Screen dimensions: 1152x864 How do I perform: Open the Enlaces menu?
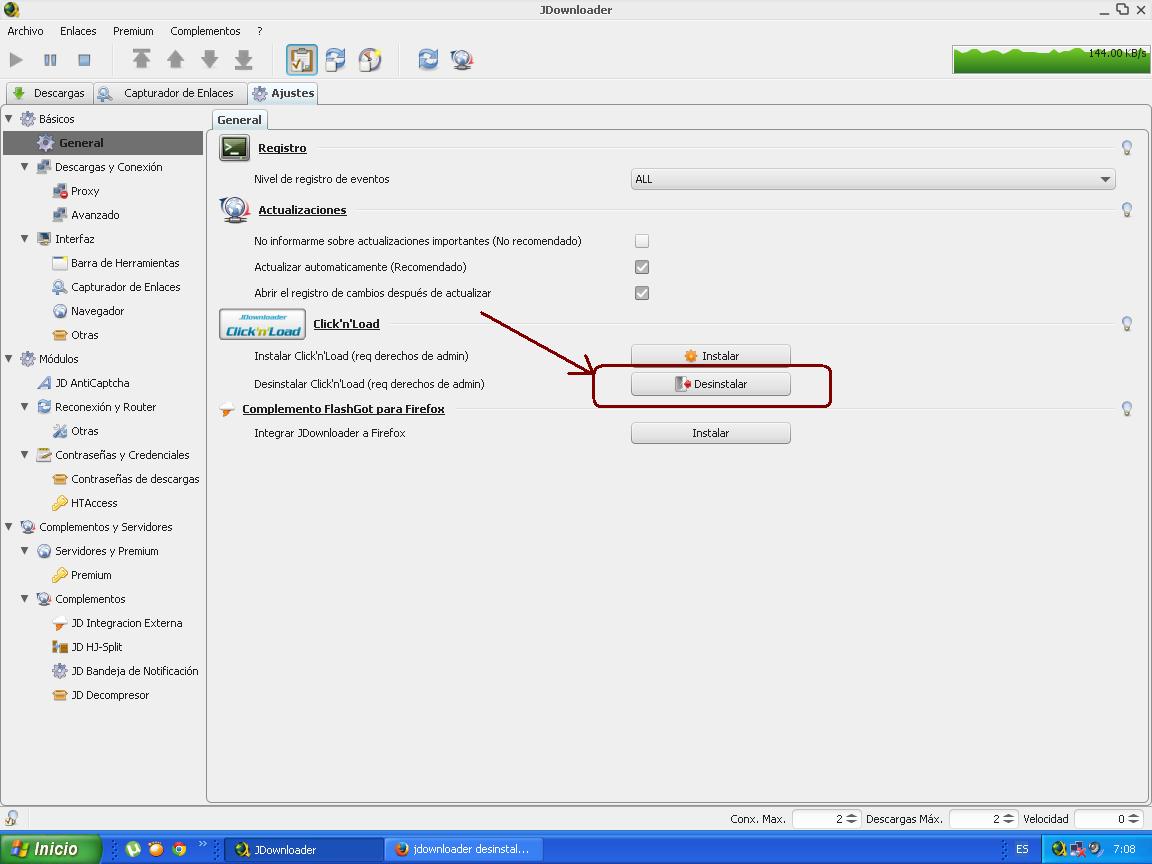[78, 31]
